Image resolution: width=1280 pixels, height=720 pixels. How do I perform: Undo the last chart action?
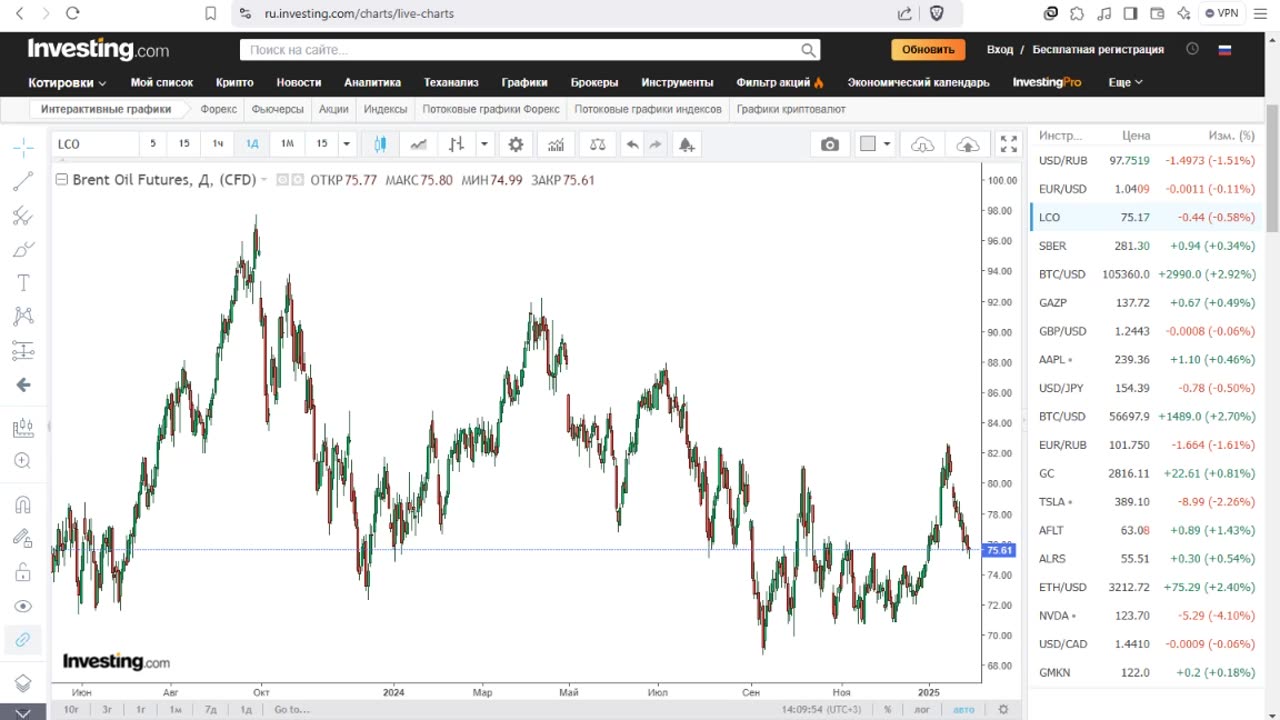click(632, 144)
